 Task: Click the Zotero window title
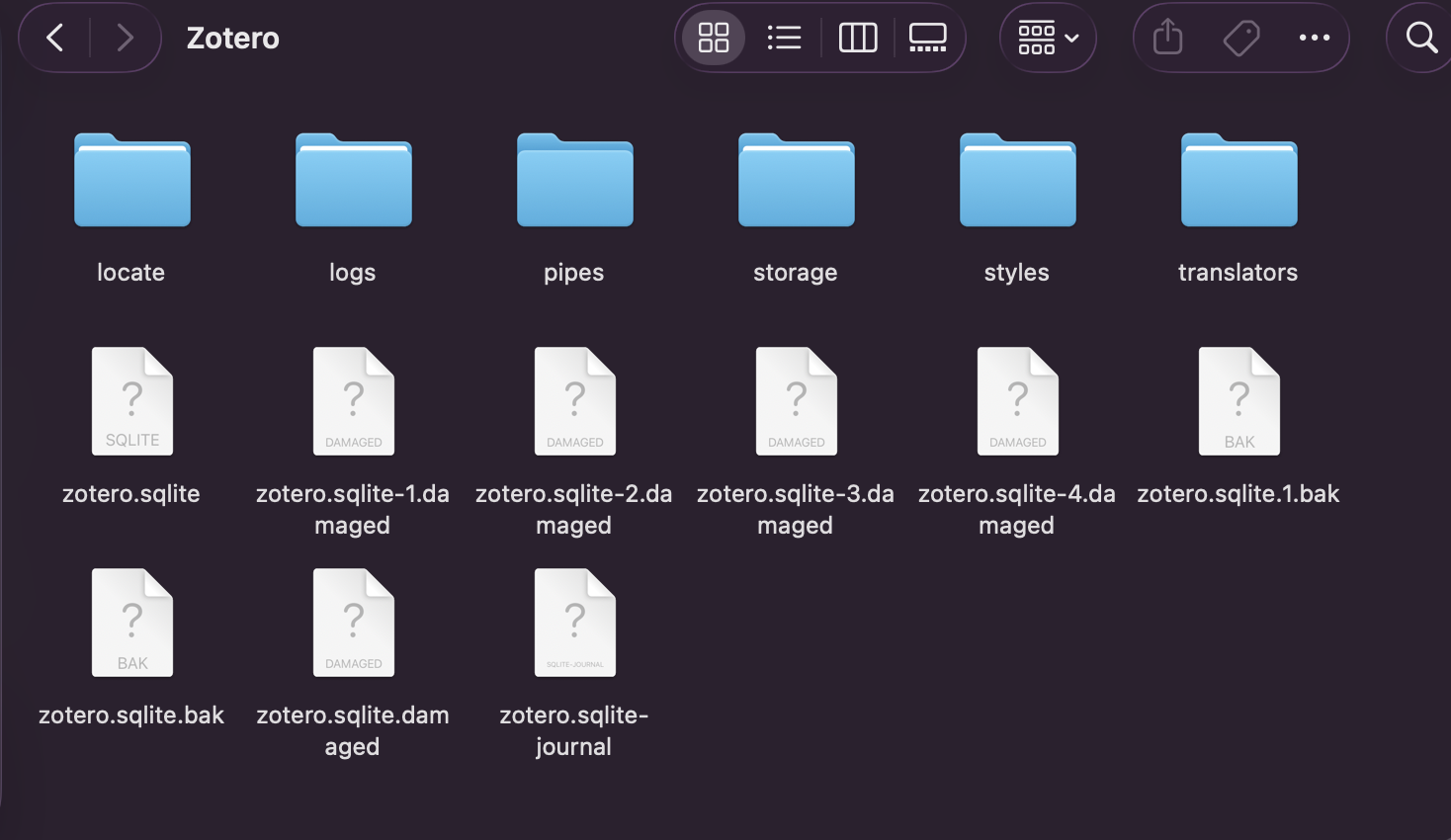click(x=233, y=39)
